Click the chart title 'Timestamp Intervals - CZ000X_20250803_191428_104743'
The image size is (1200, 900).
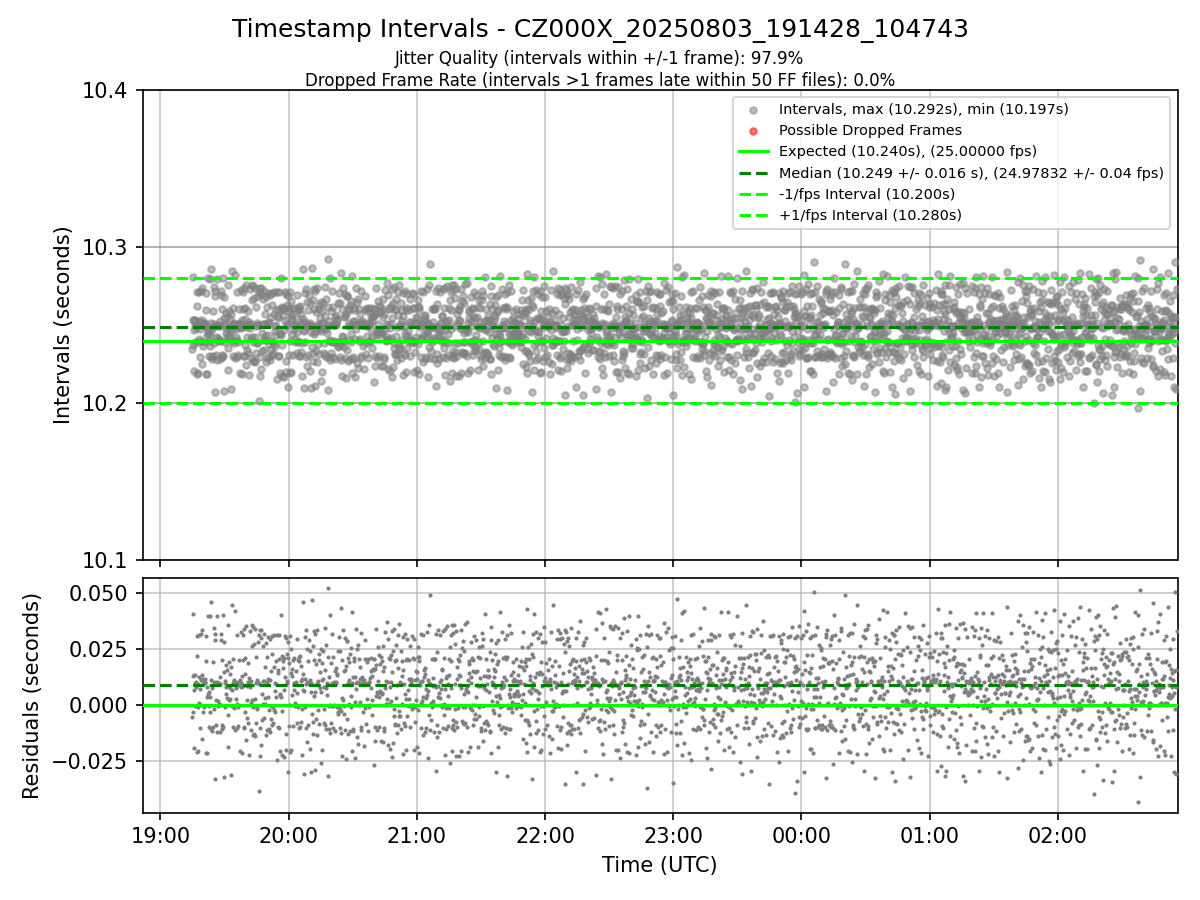pyautogui.click(x=600, y=29)
